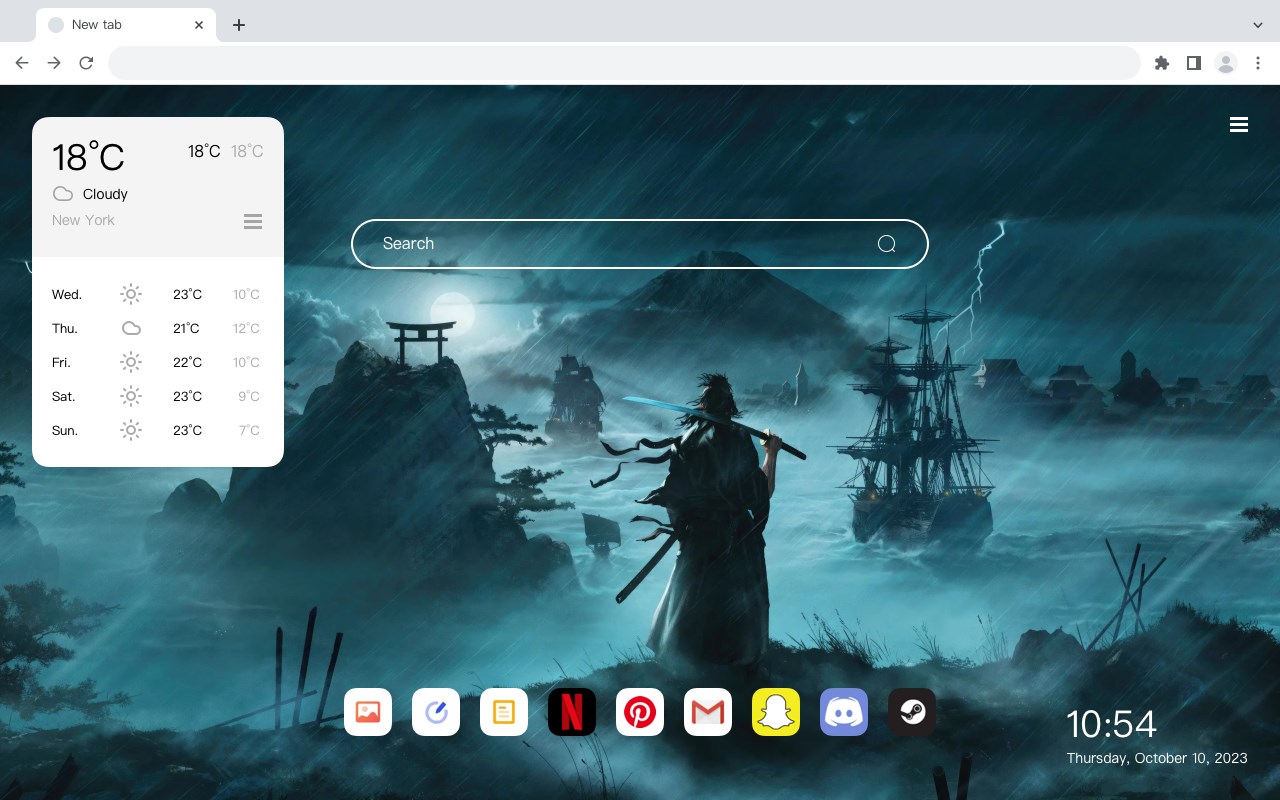This screenshot has width=1280, height=800.
Task: Reload the current page
Action: pos(86,63)
